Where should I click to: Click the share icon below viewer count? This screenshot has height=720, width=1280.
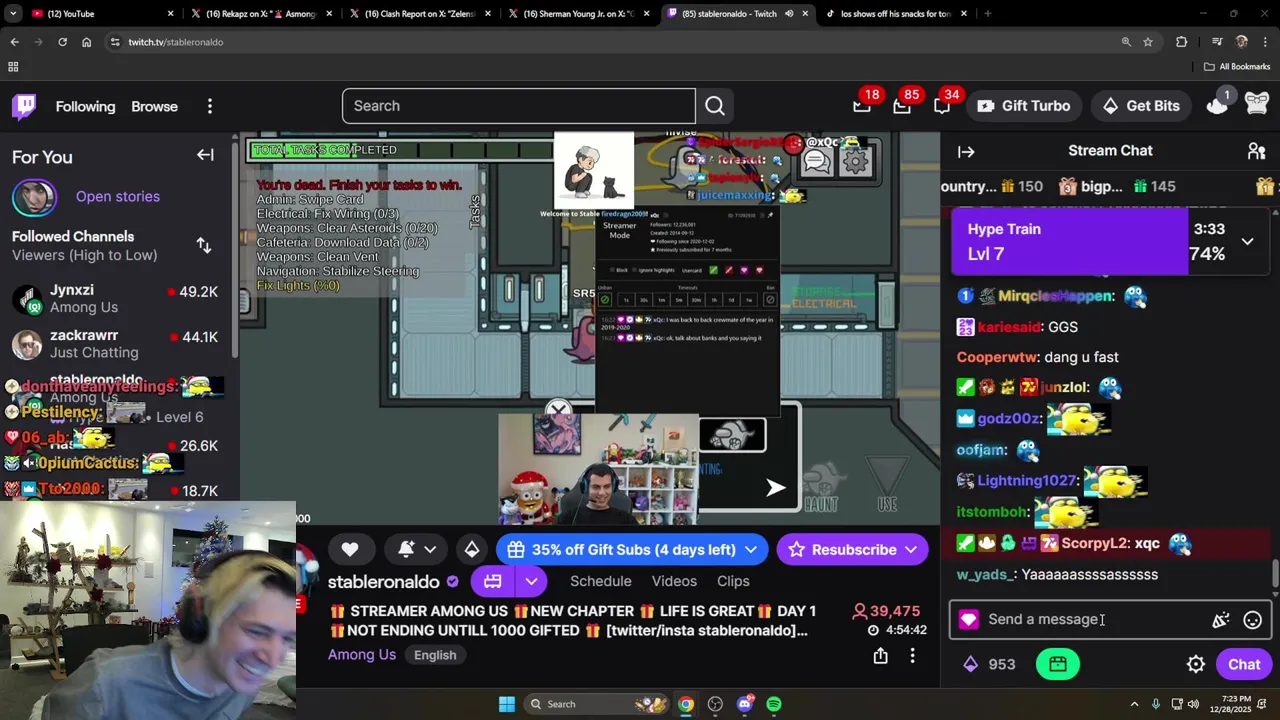pos(880,656)
